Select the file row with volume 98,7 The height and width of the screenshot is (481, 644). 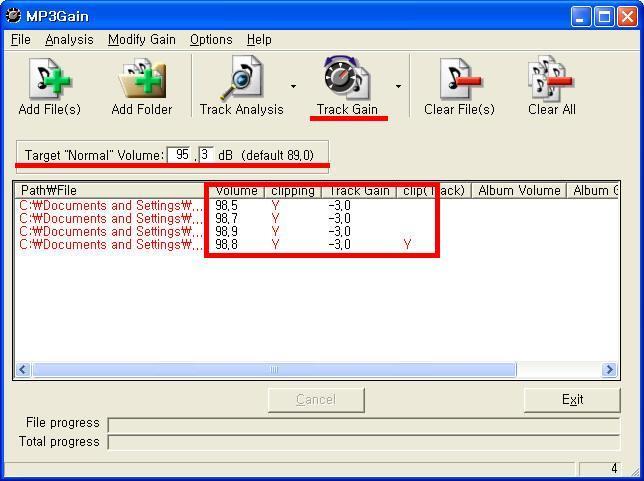coord(316,219)
